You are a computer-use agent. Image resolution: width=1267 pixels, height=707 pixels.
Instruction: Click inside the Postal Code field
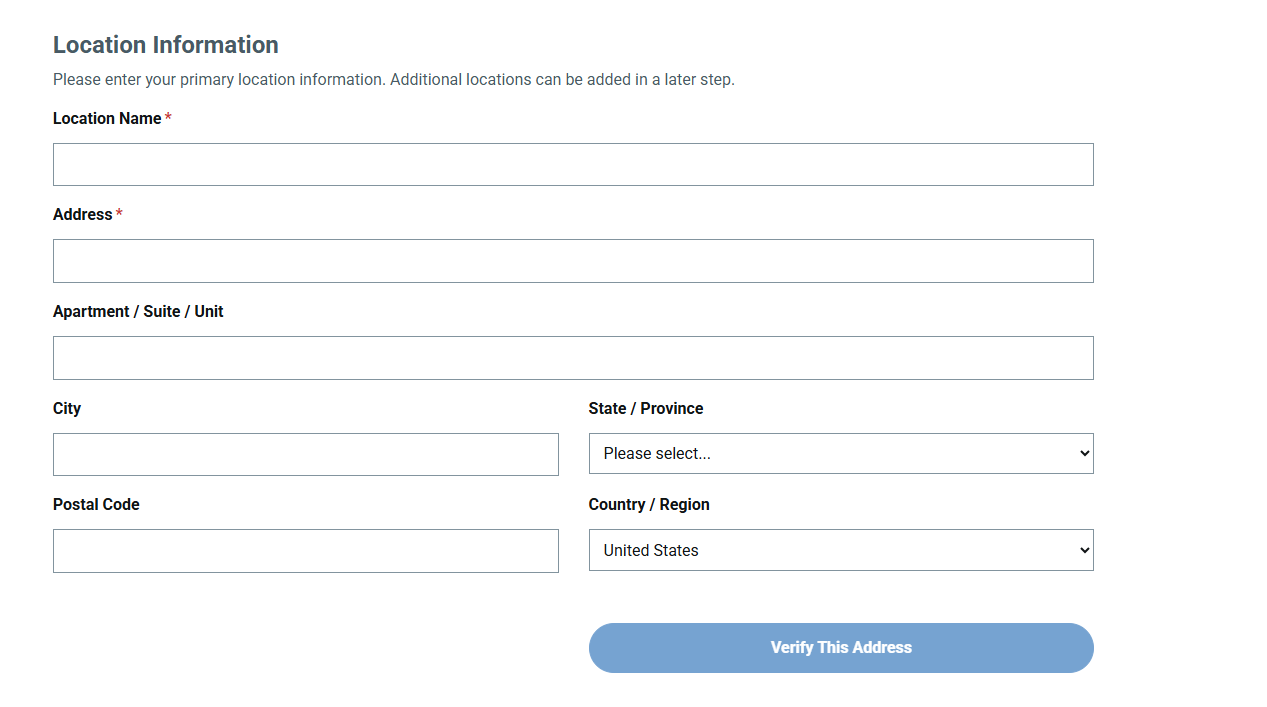[x=305, y=550]
